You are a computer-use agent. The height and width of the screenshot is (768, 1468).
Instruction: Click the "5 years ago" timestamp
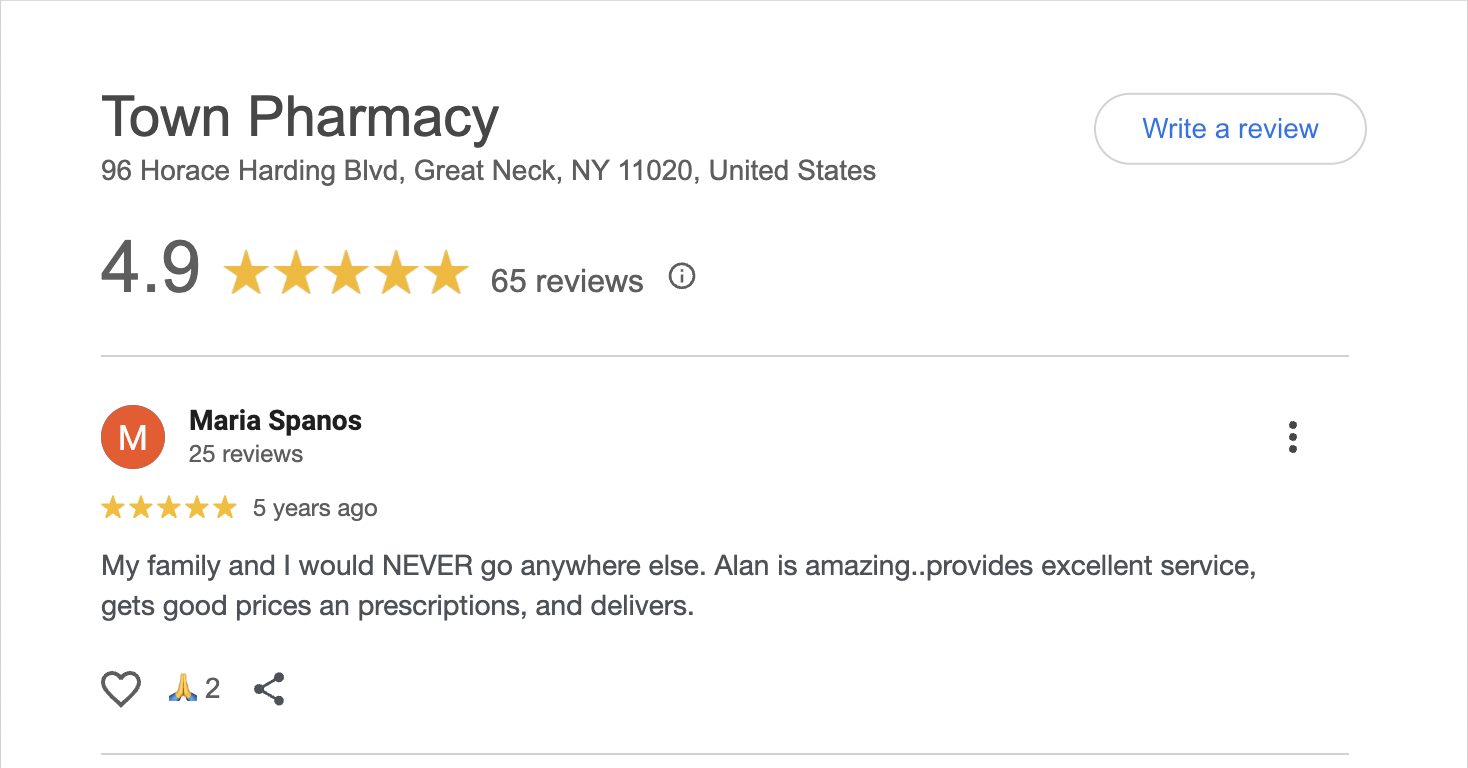coord(315,508)
